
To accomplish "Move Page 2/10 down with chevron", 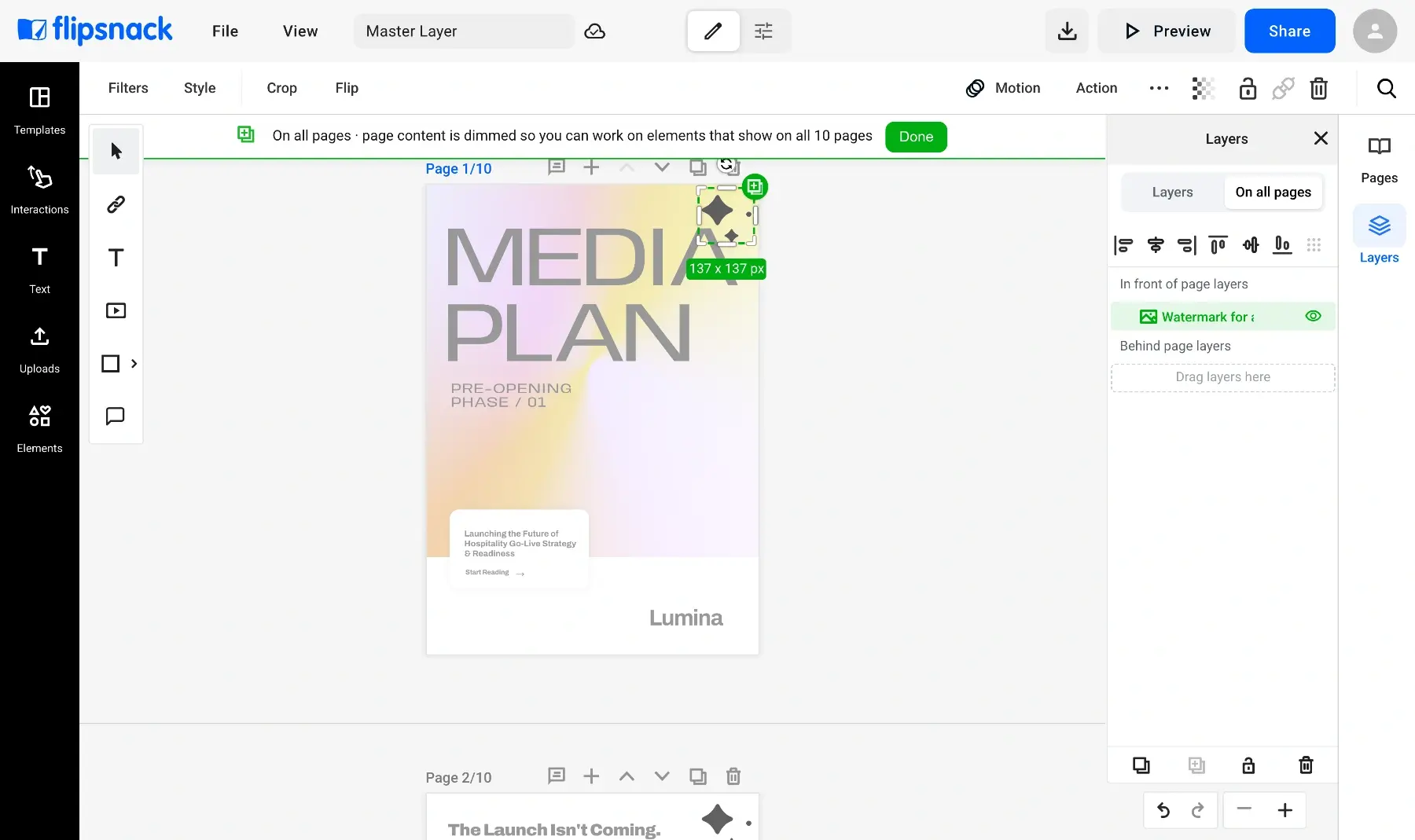I will tap(662, 776).
